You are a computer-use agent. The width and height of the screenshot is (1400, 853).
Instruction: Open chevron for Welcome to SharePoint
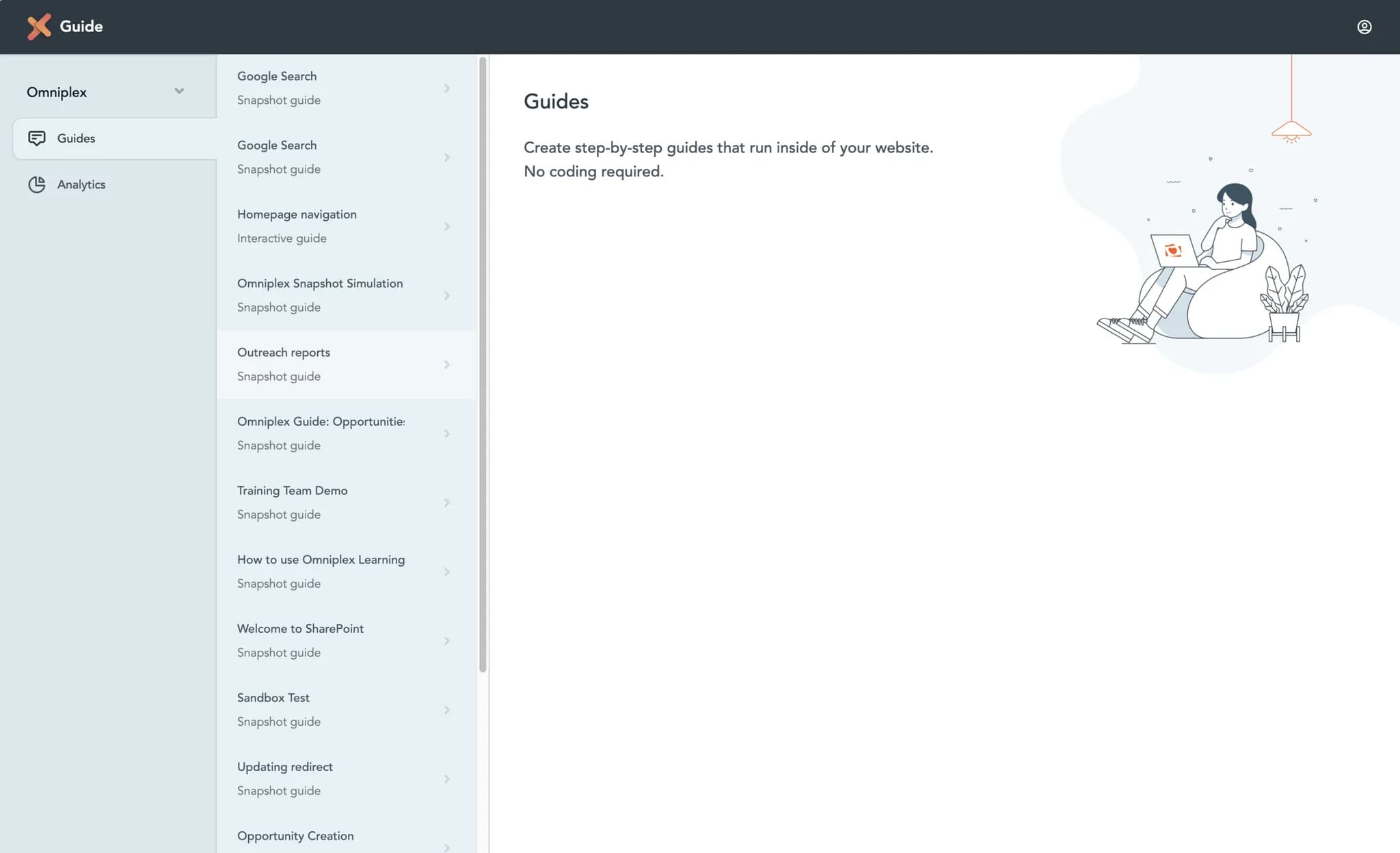tap(446, 640)
